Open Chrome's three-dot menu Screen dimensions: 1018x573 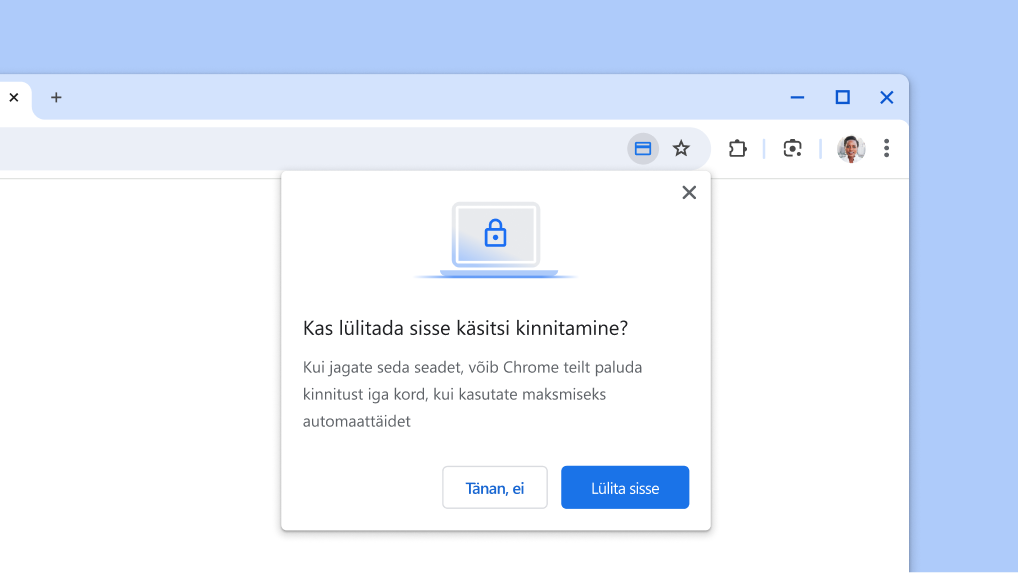[x=886, y=149]
